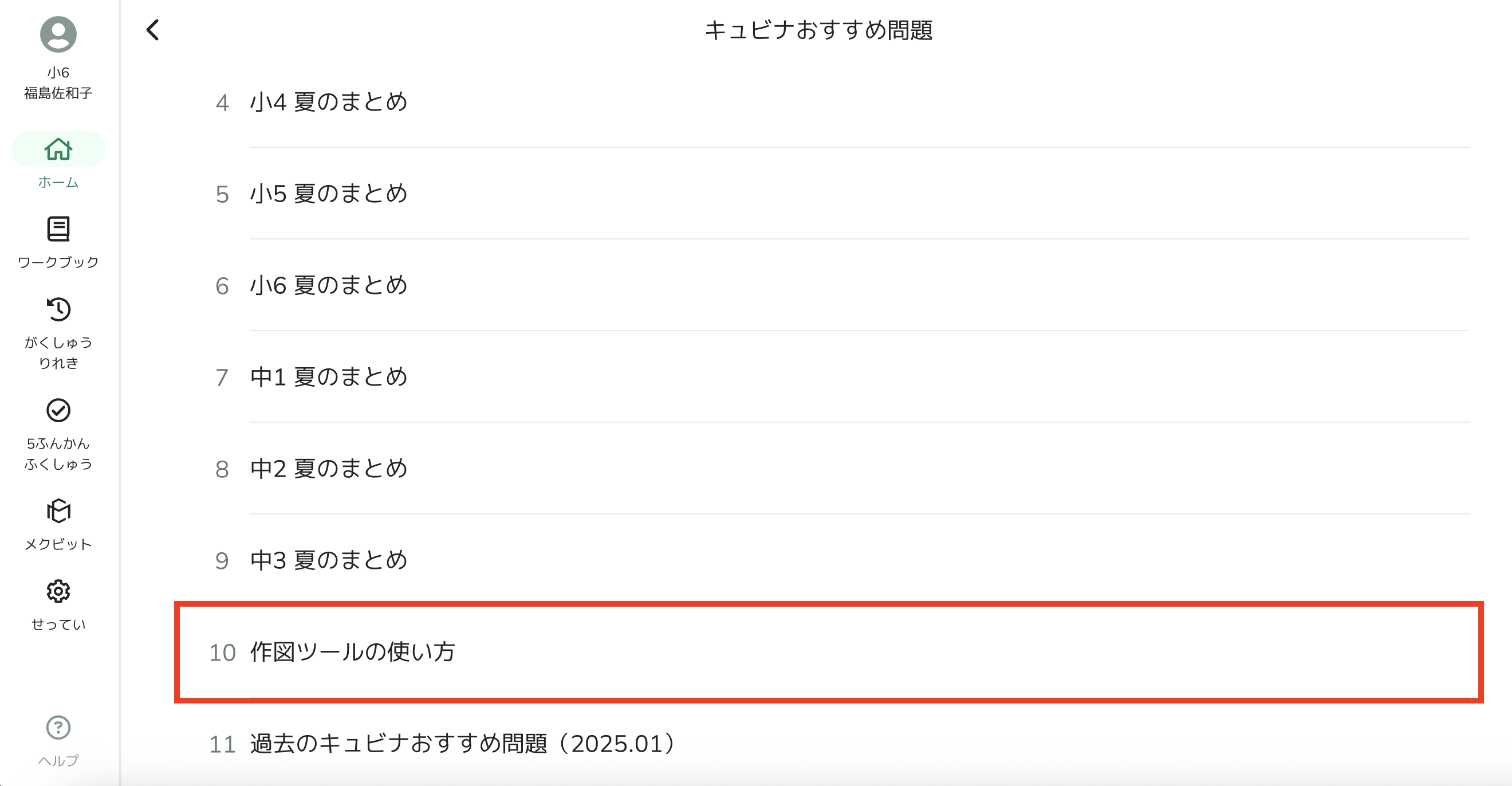Open the ワークブック book icon
The image size is (1512, 786).
click(58, 229)
